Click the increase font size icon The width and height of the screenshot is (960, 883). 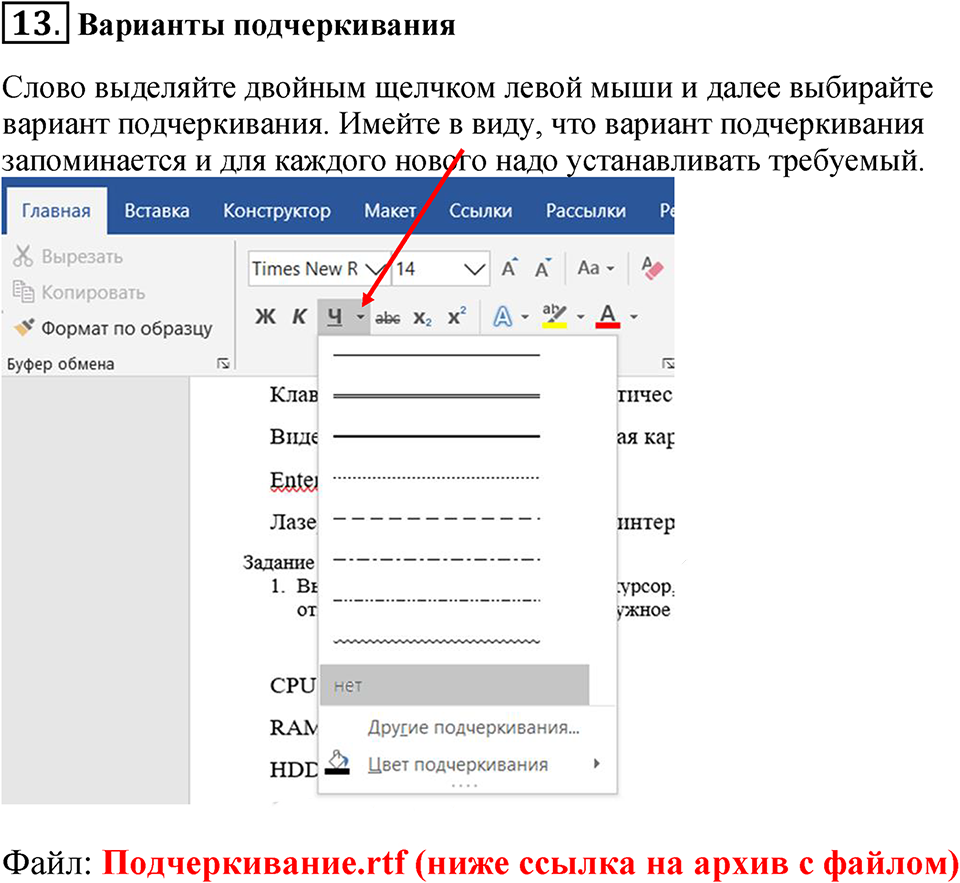[x=510, y=268]
